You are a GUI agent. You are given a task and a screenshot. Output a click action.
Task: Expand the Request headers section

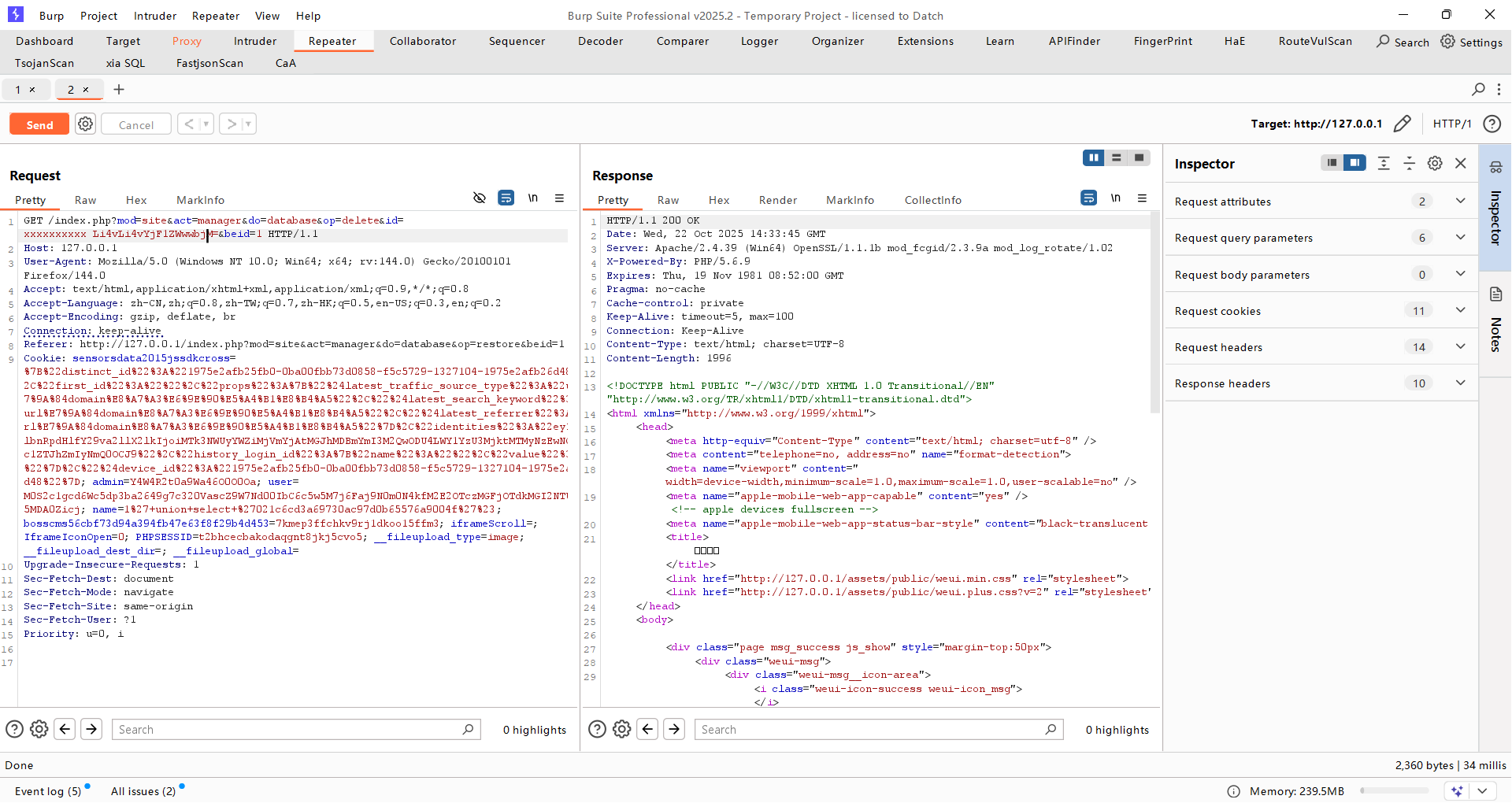[1460, 347]
